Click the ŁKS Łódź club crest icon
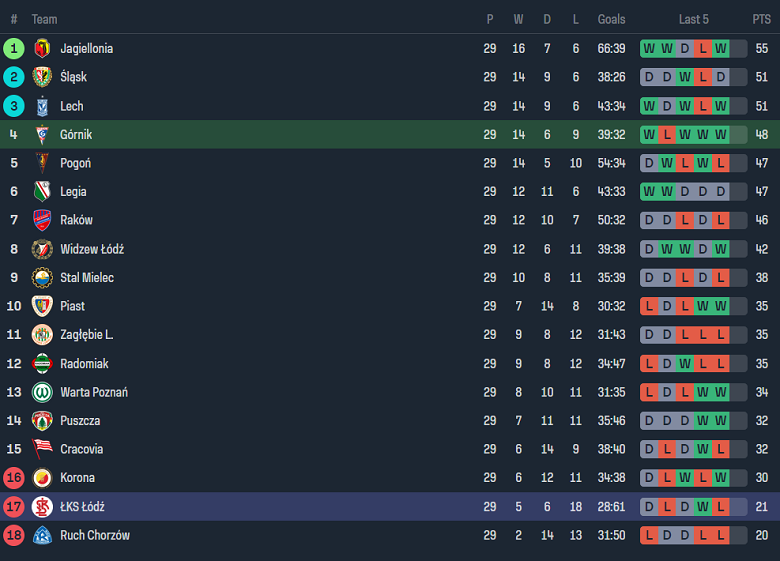The width and height of the screenshot is (780, 561). click(42, 507)
